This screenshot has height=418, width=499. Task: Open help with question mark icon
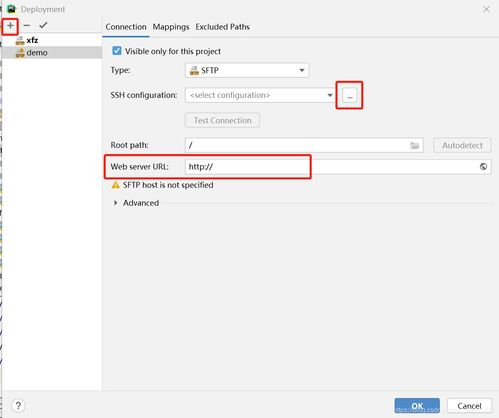point(18,406)
